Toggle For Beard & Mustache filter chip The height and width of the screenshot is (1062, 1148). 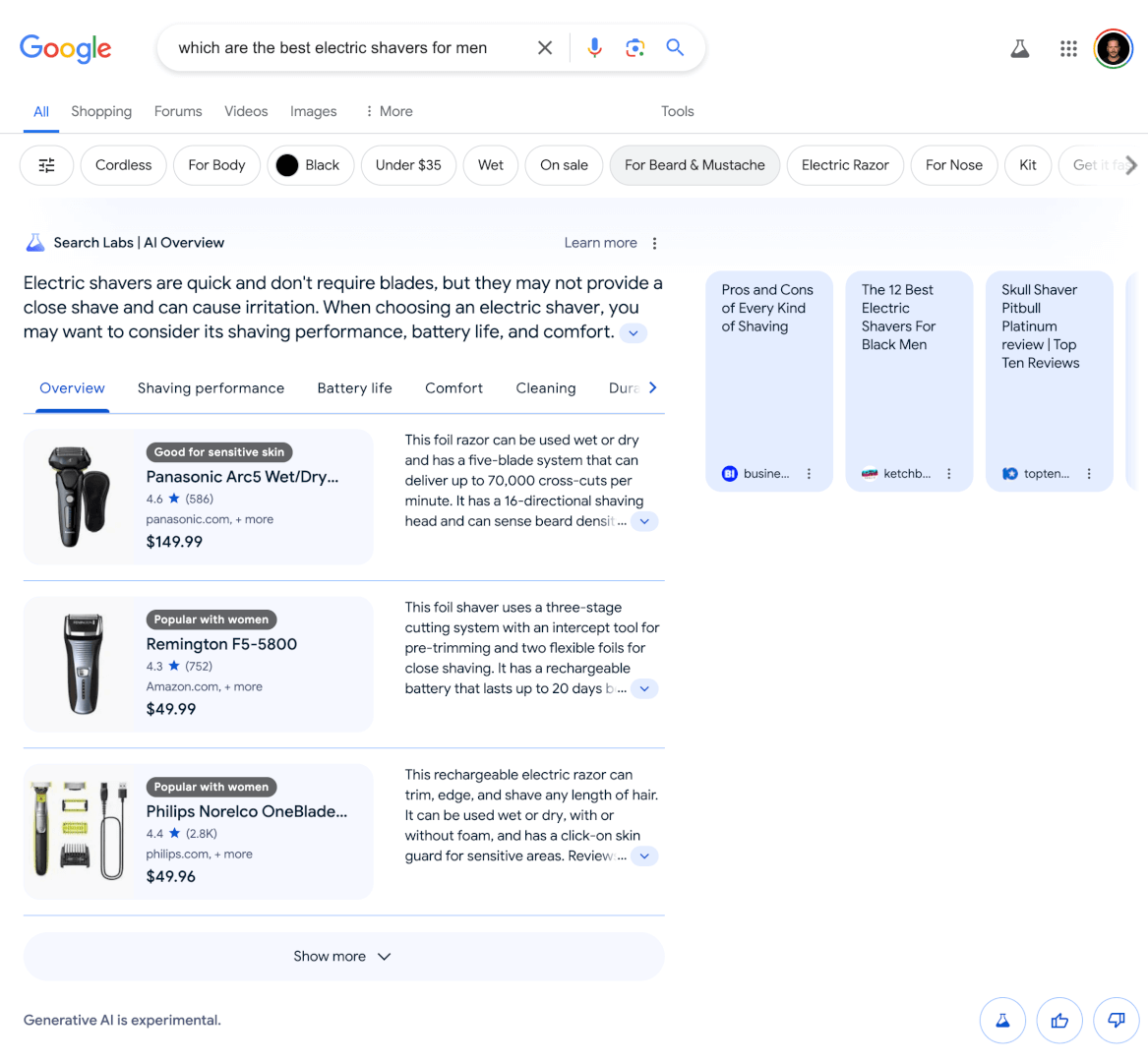(695, 165)
